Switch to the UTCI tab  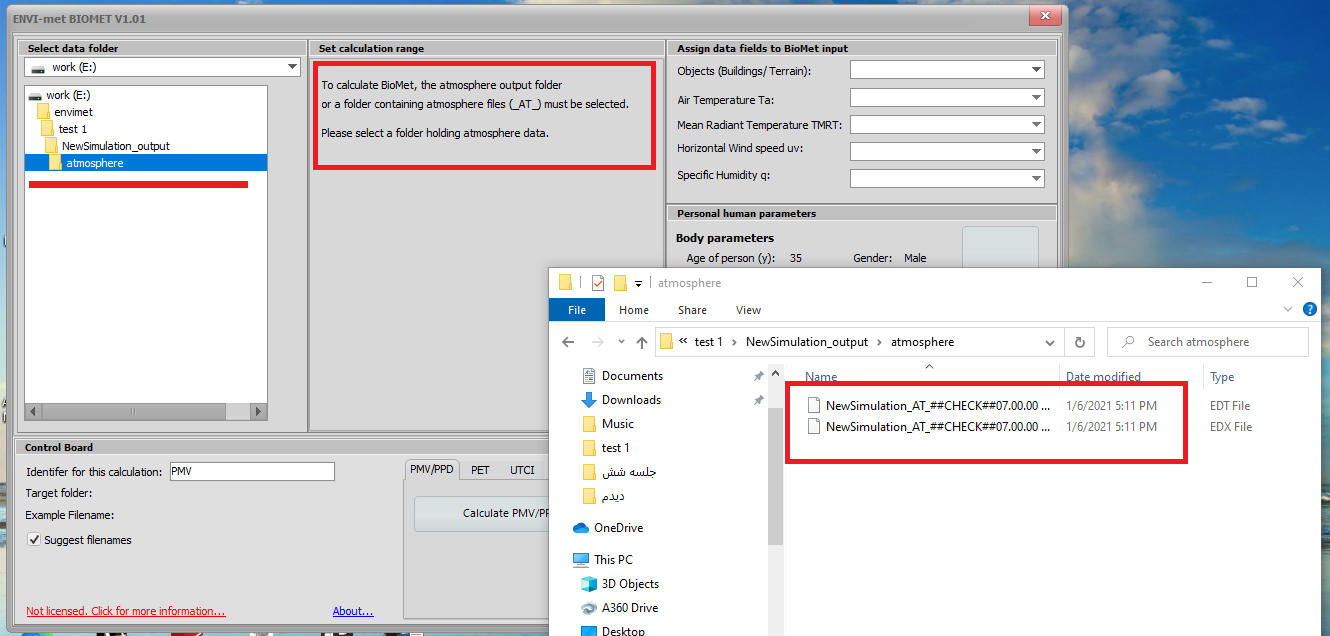coord(522,470)
